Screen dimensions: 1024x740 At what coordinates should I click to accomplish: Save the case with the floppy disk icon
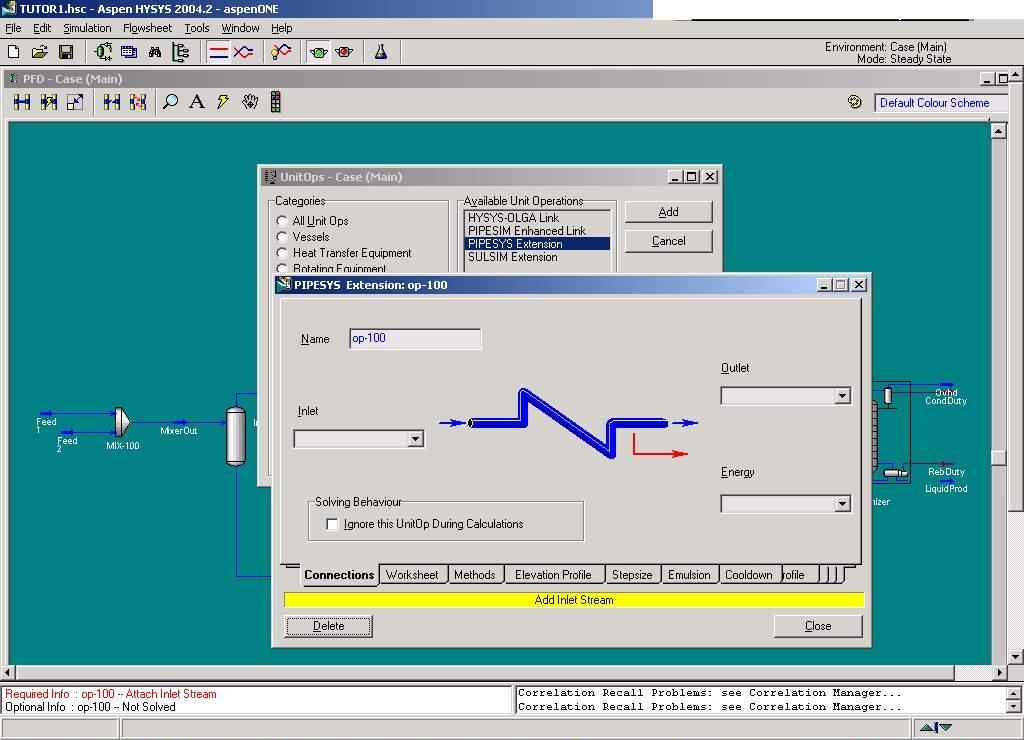(66, 52)
